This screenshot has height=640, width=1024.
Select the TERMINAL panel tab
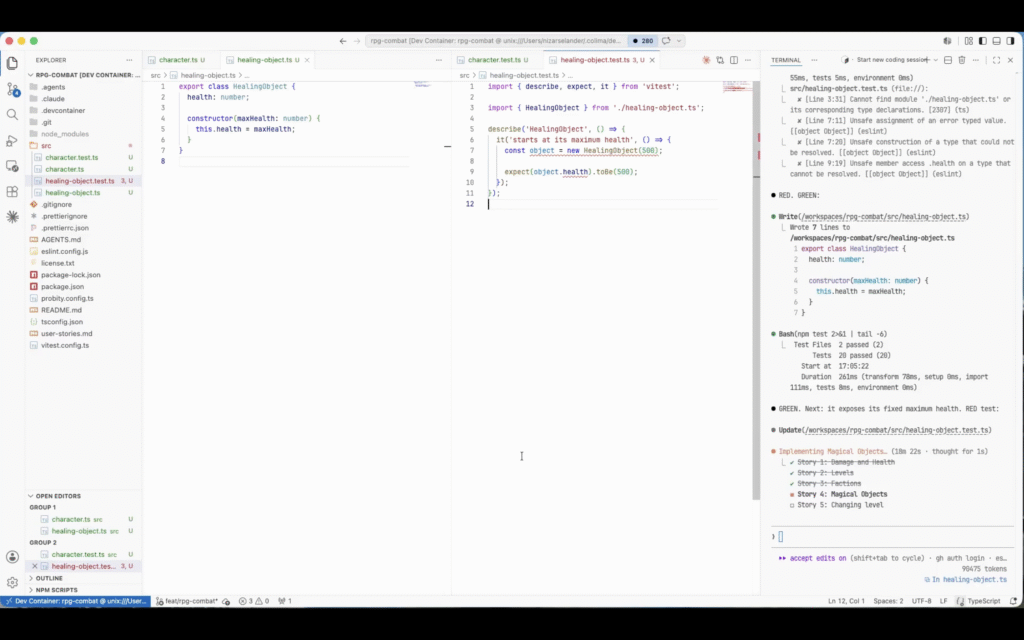click(x=786, y=60)
